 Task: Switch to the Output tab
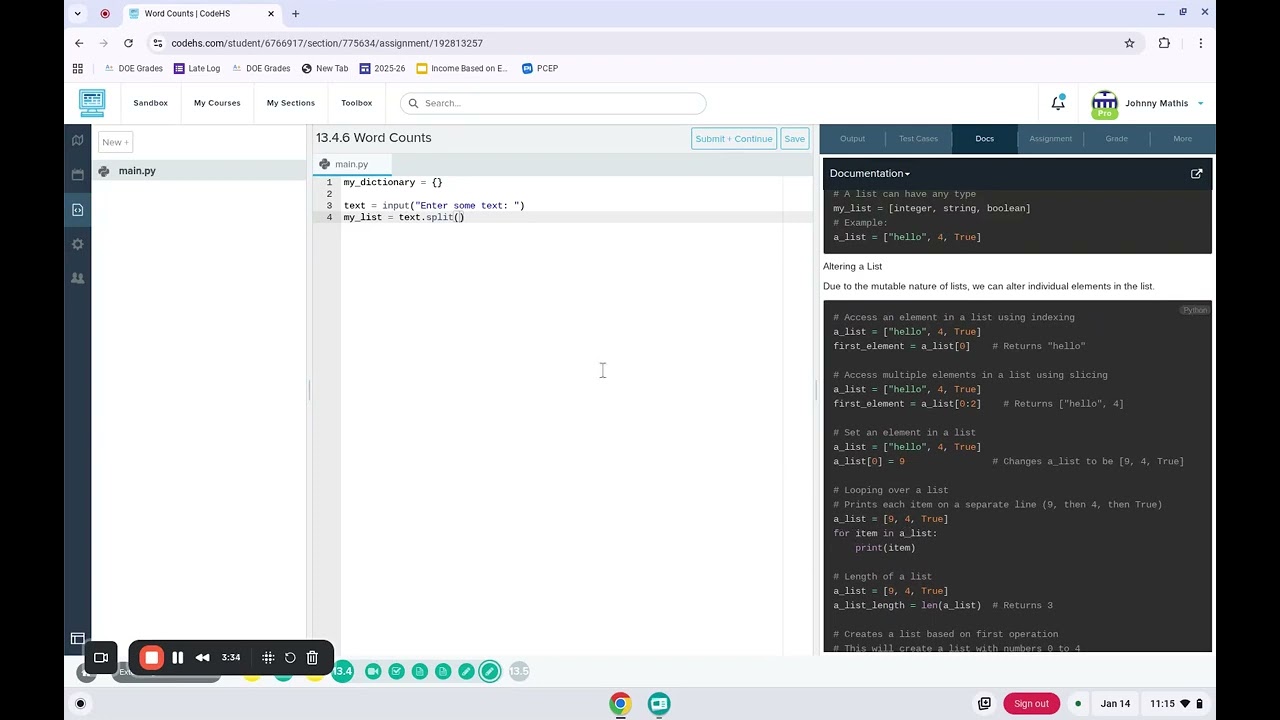click(x=852, y=139)
